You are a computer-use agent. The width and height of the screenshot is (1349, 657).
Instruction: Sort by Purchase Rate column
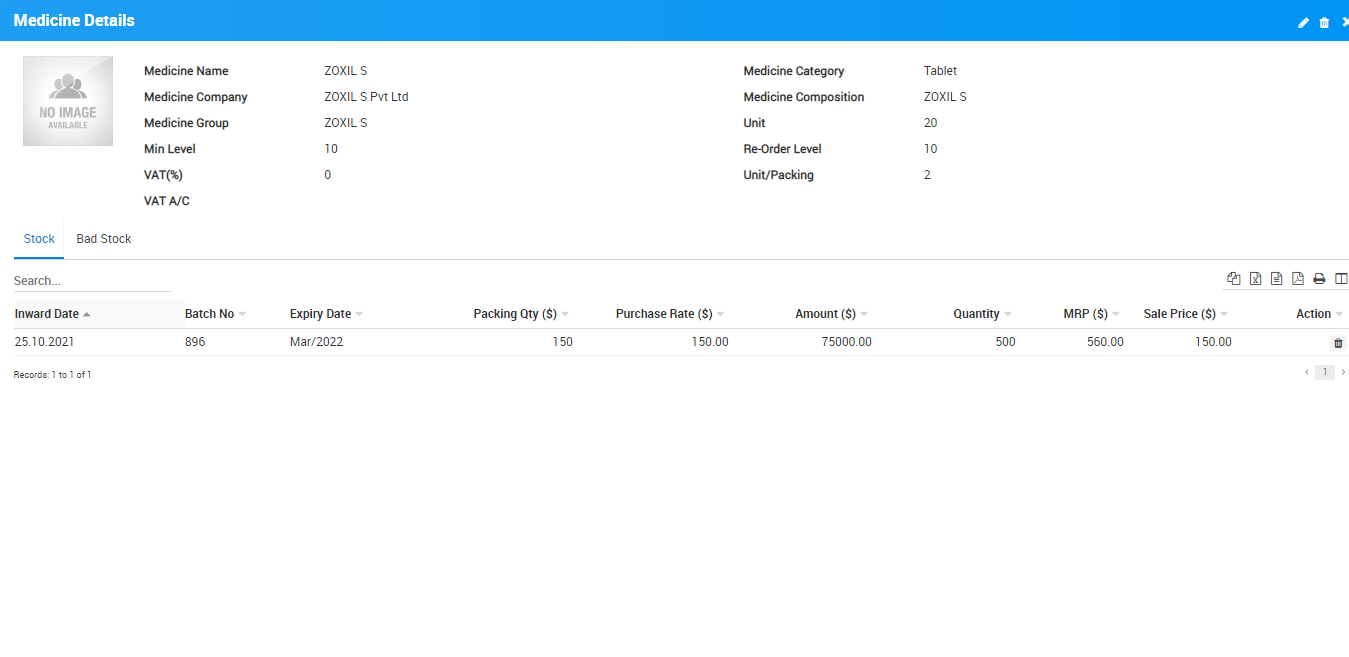coord(664,314)
